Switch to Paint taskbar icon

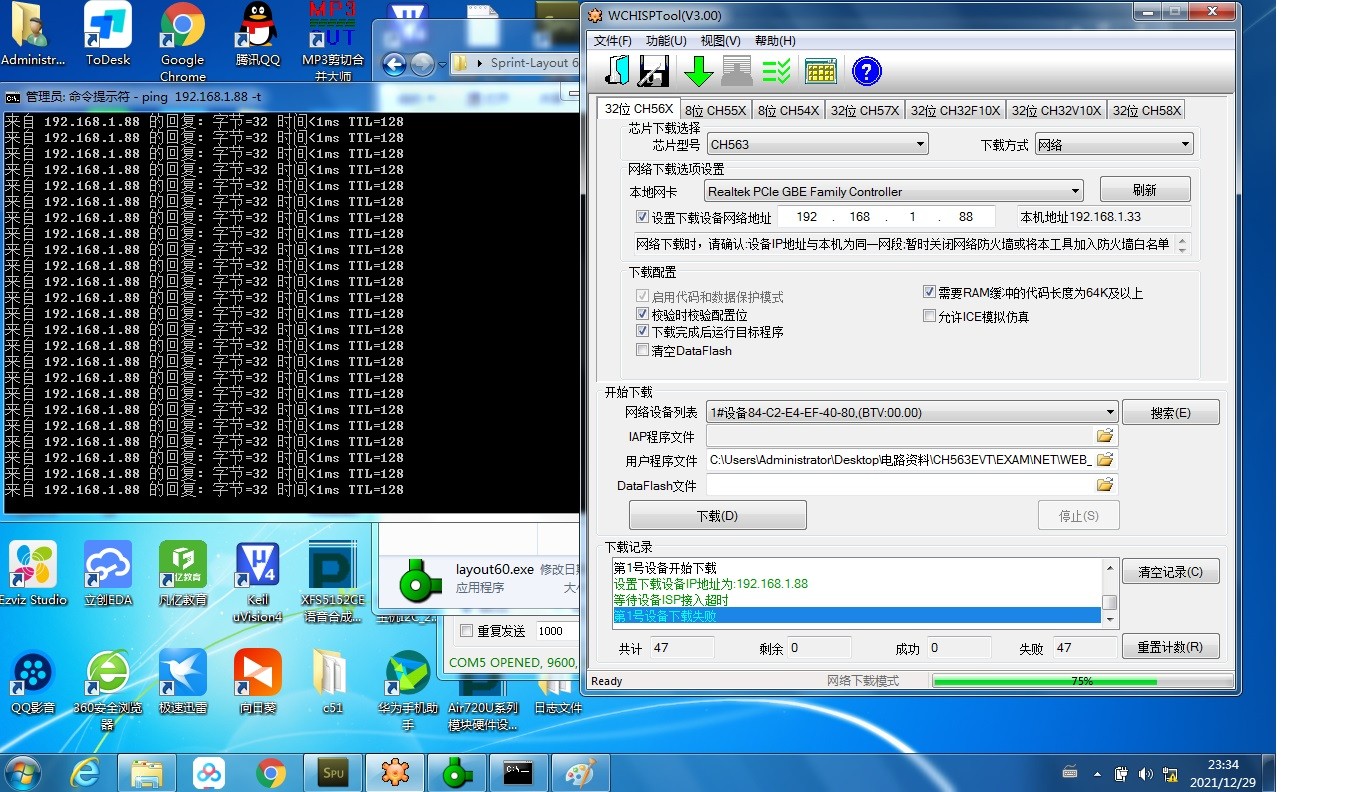(580, 772)
